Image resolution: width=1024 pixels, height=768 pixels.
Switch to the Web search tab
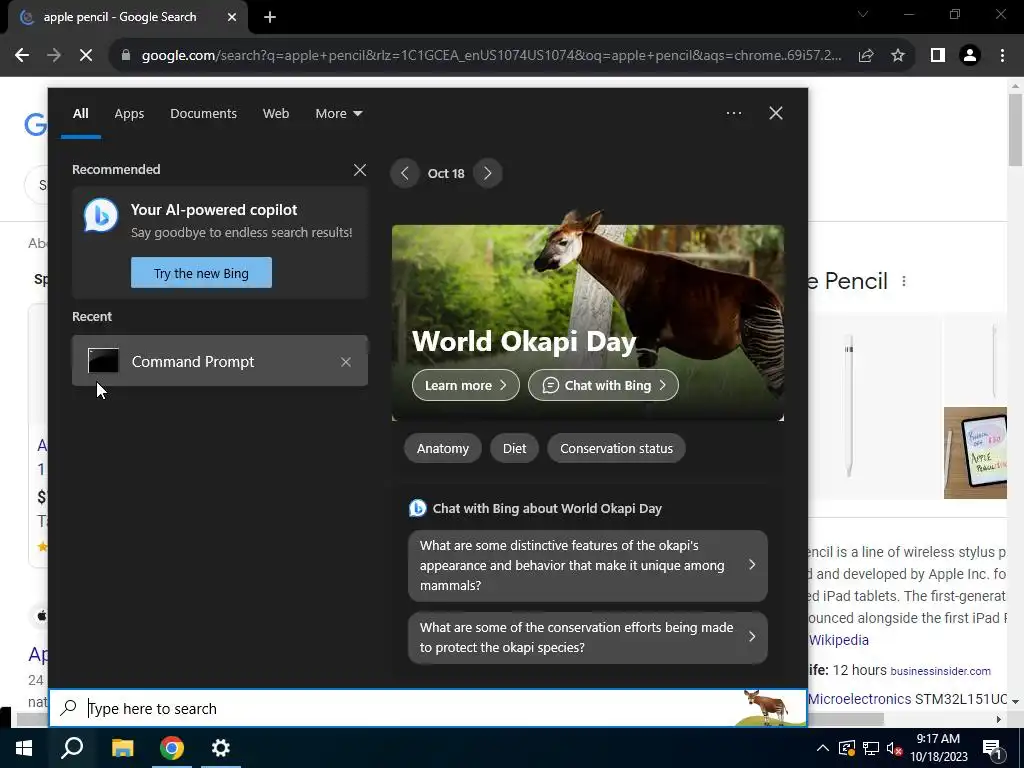276,114
